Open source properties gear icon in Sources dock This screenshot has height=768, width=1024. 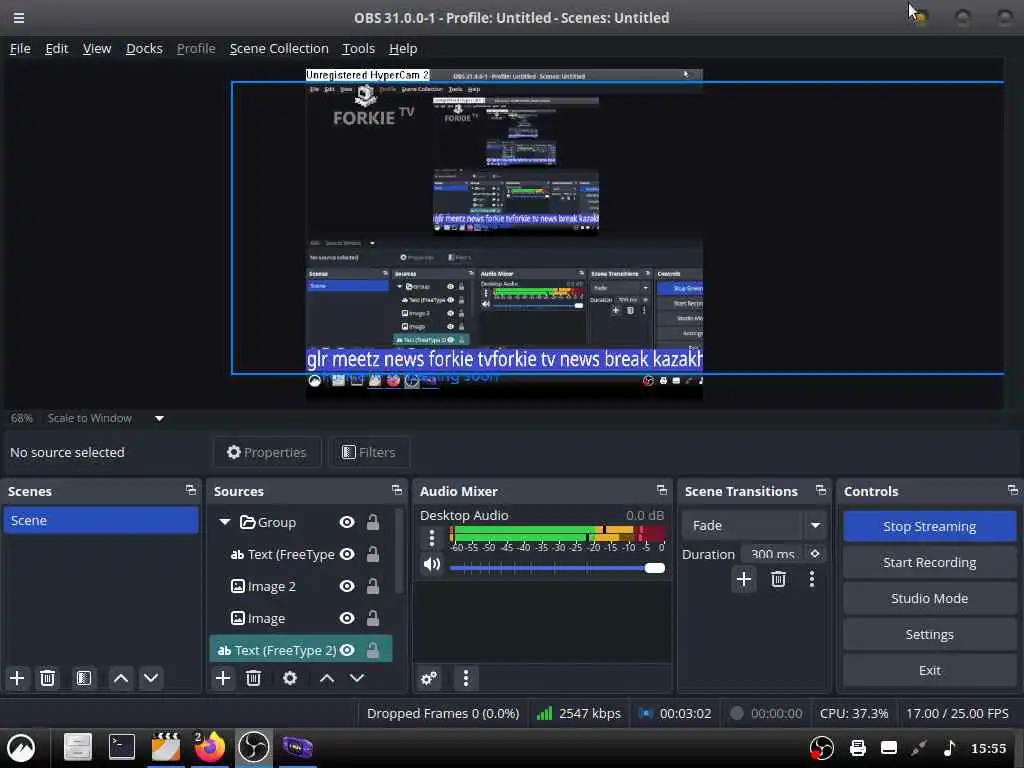[290, 678]
